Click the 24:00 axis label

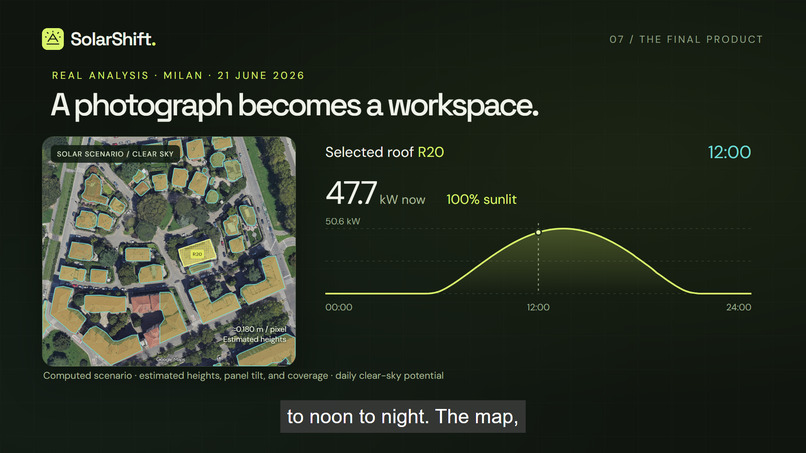tap(739, 307)
